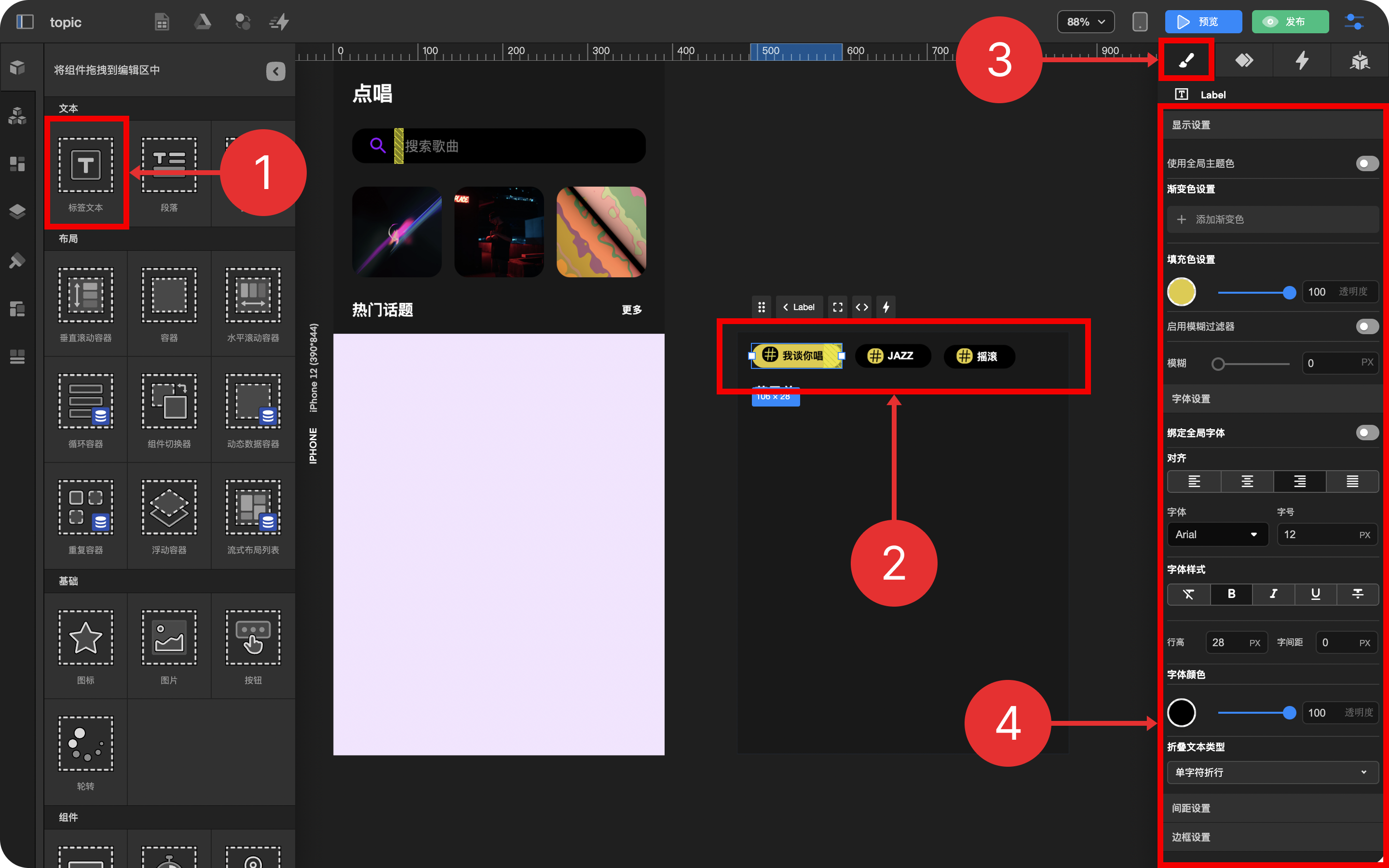
Task: Select the 标签文本 label component
Action: [85, 174]
